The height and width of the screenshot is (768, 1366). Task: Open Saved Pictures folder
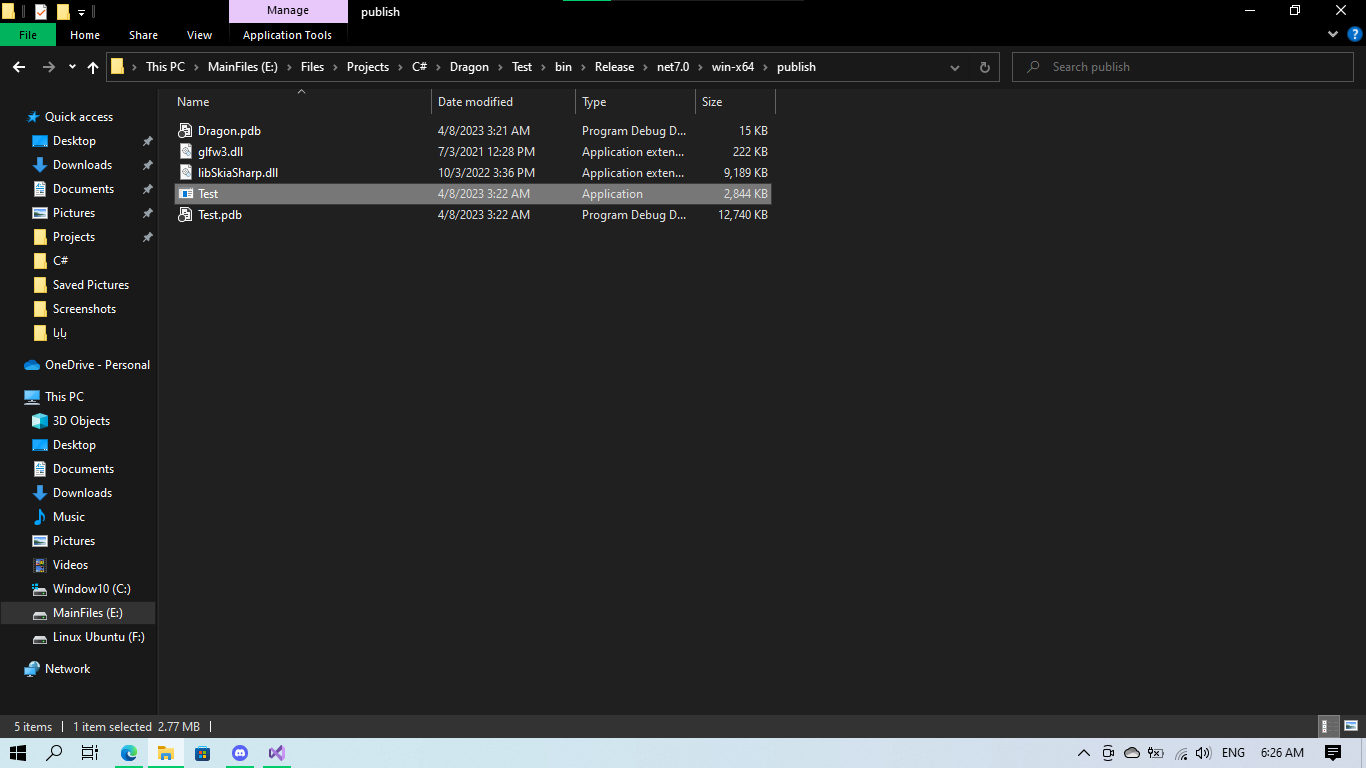90,285
